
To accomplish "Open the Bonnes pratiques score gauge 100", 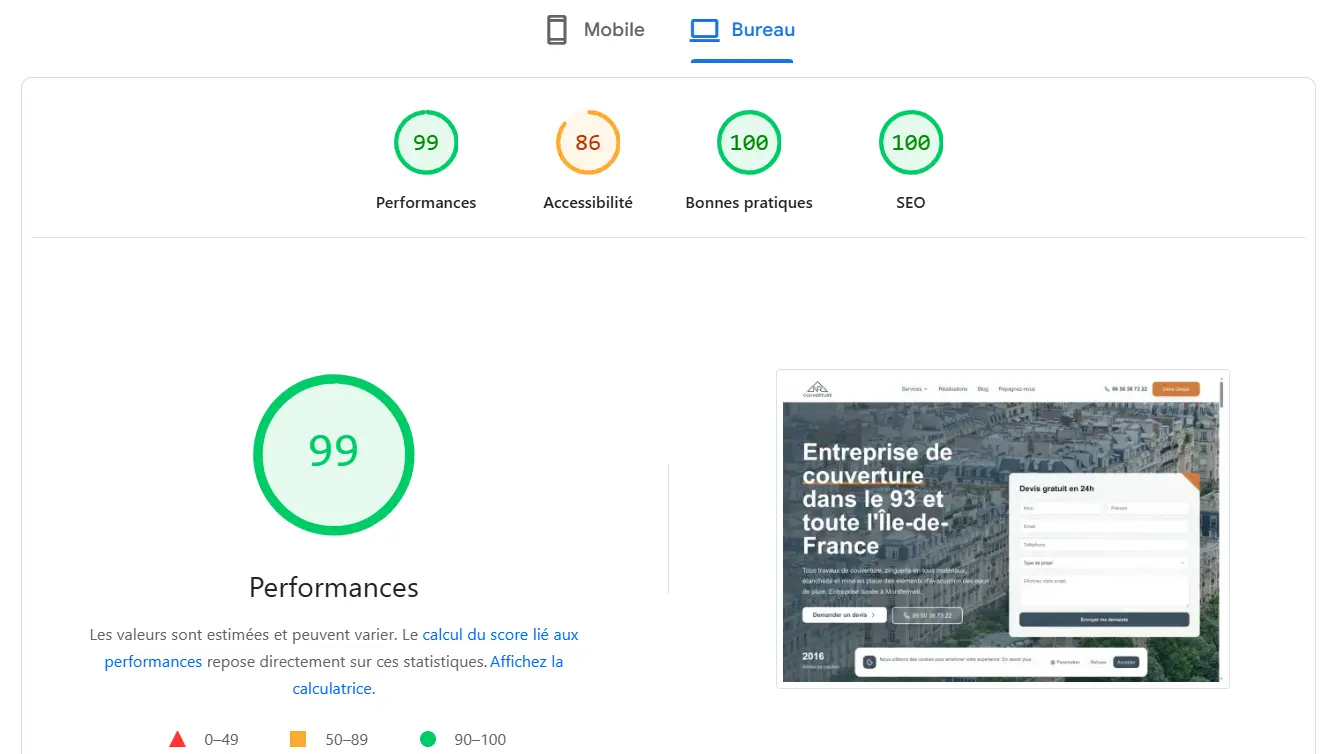I will coord(749,142).
